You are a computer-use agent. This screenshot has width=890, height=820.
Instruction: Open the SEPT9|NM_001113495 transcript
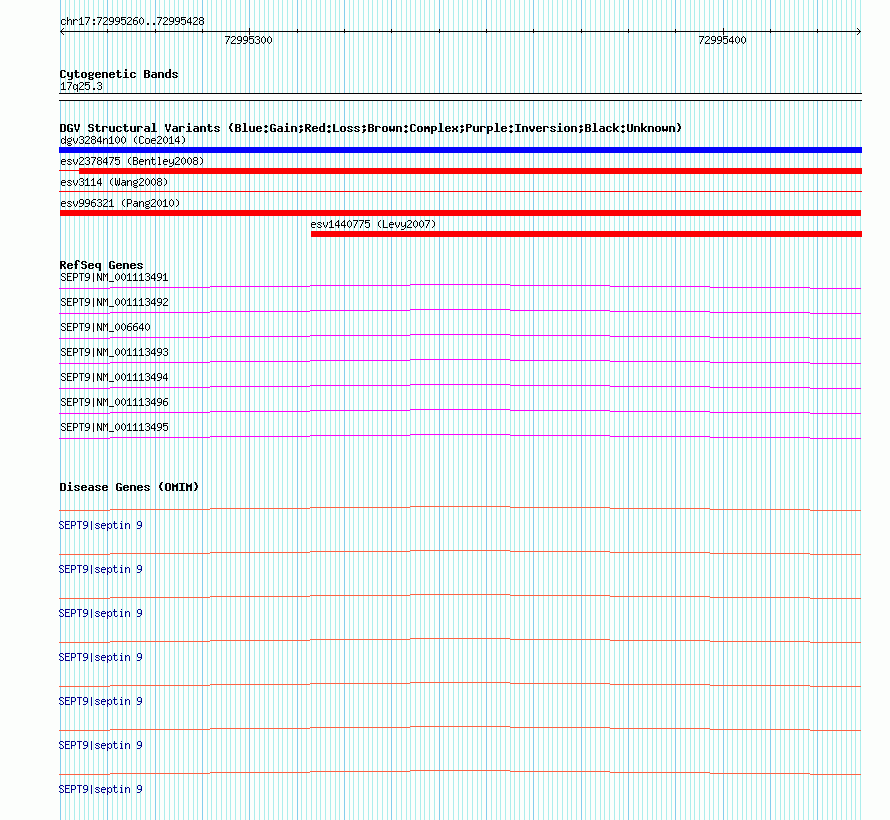(x=114, y=427)
